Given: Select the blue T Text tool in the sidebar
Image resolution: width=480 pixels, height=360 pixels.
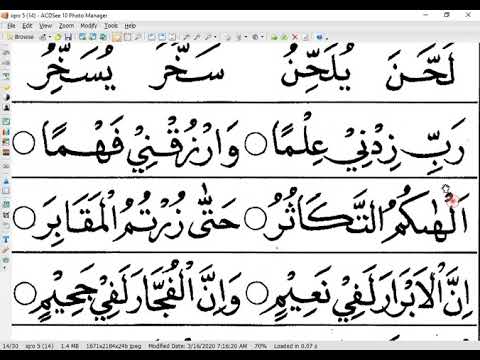Looking at the screenshot, I should [x=6, y=239].
